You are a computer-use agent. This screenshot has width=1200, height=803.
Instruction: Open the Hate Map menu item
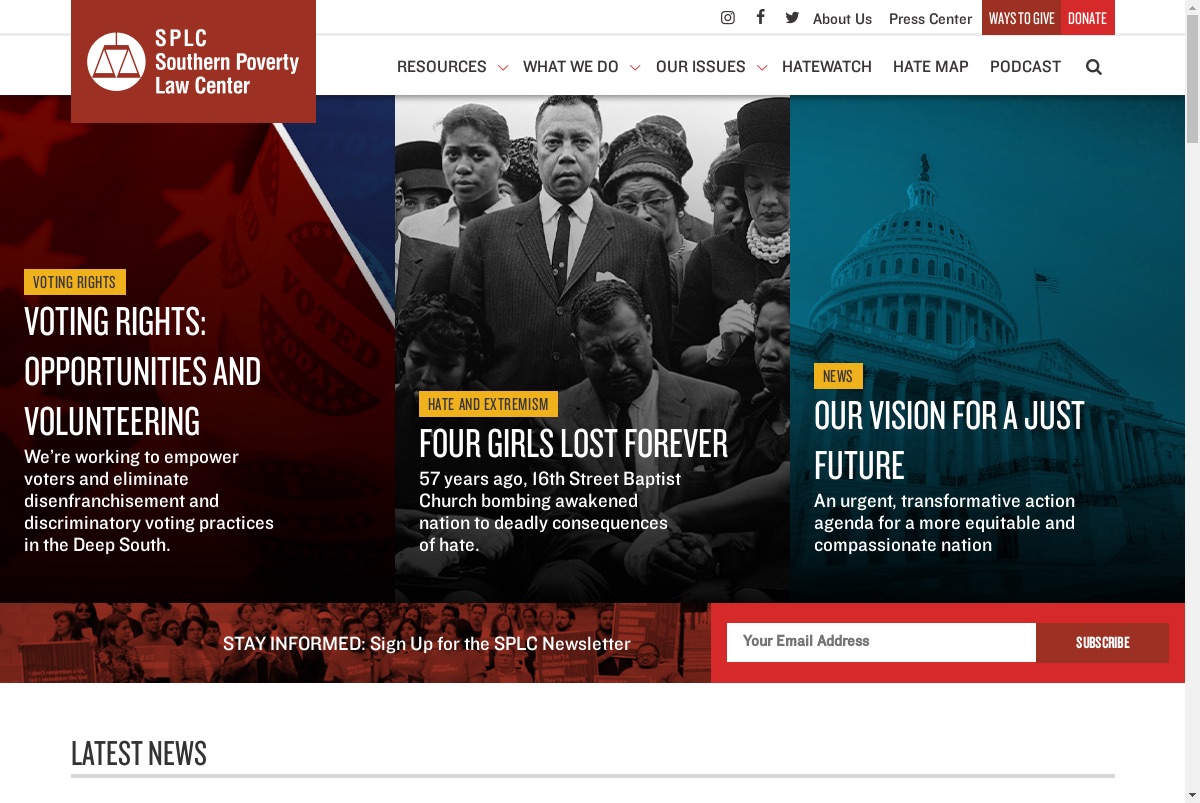(x=931, y=67)
